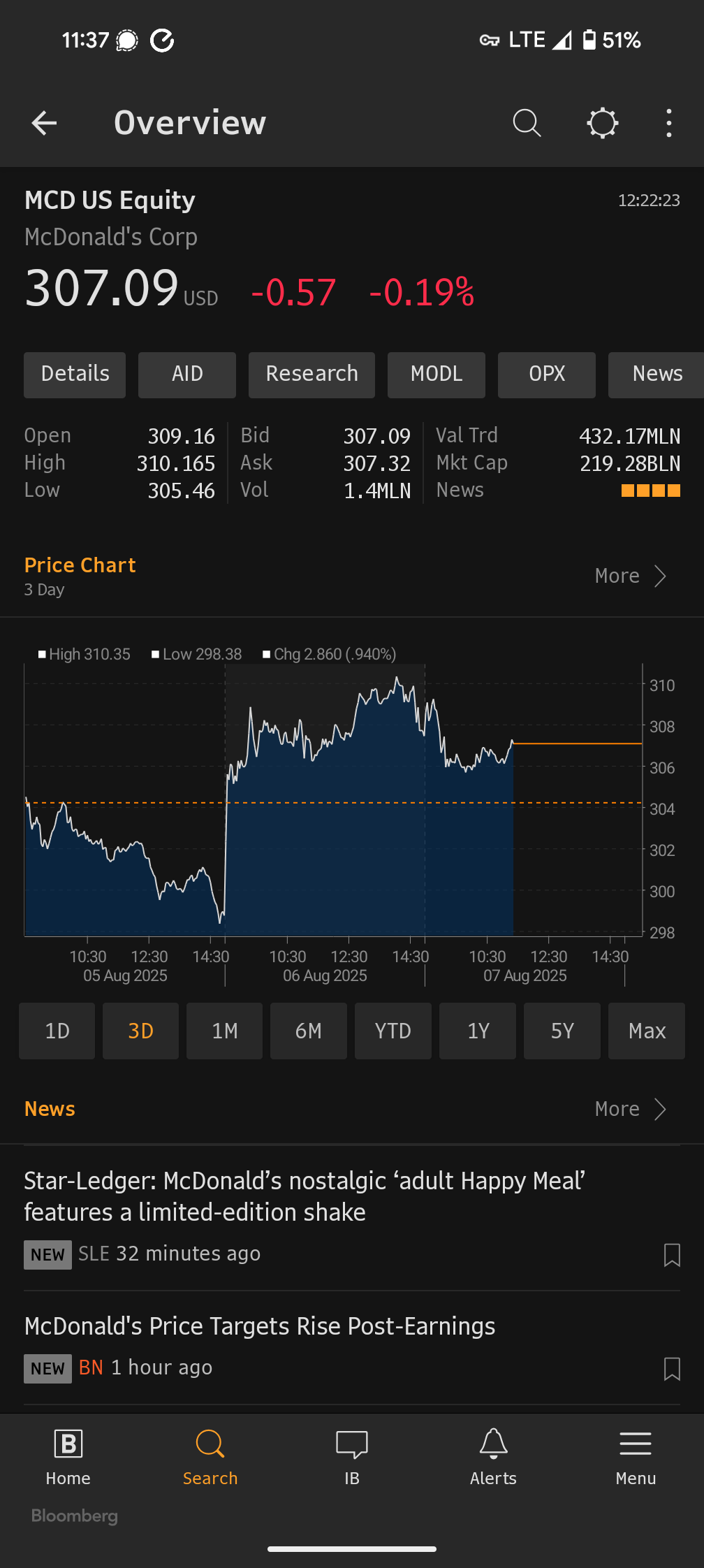The image size is (704, 1568).
Task: Tap the Low 298.38 chart legend
Action: point(197,654)
